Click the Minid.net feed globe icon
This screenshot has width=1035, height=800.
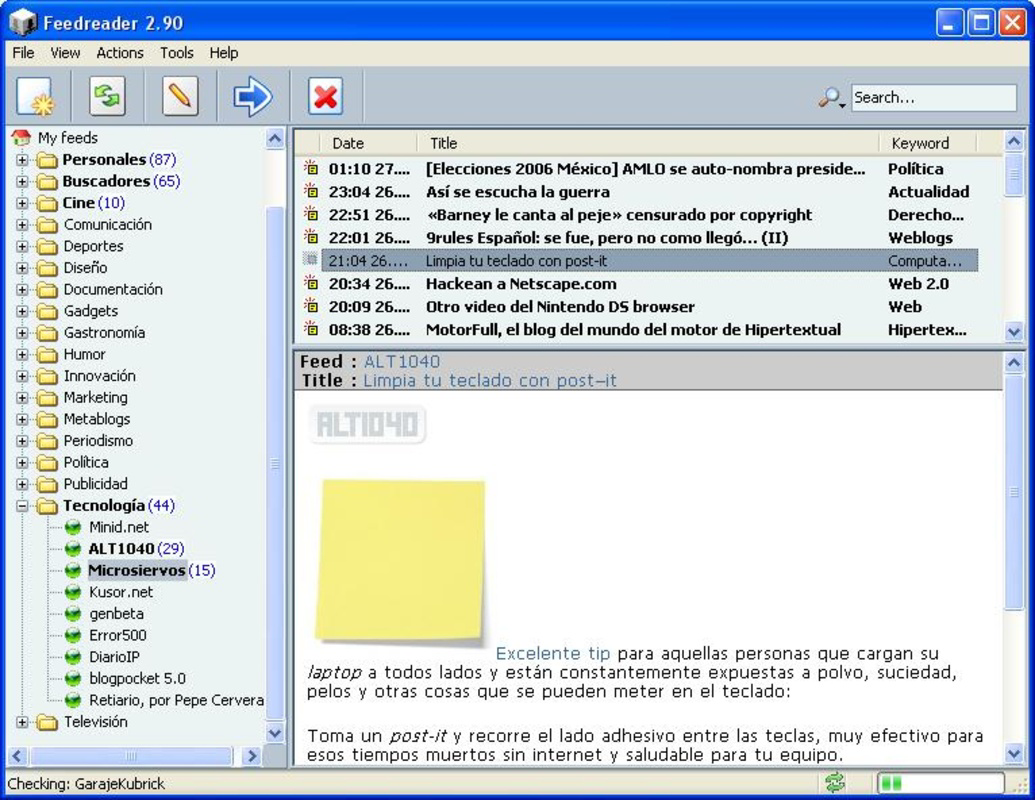pos(73,527)
